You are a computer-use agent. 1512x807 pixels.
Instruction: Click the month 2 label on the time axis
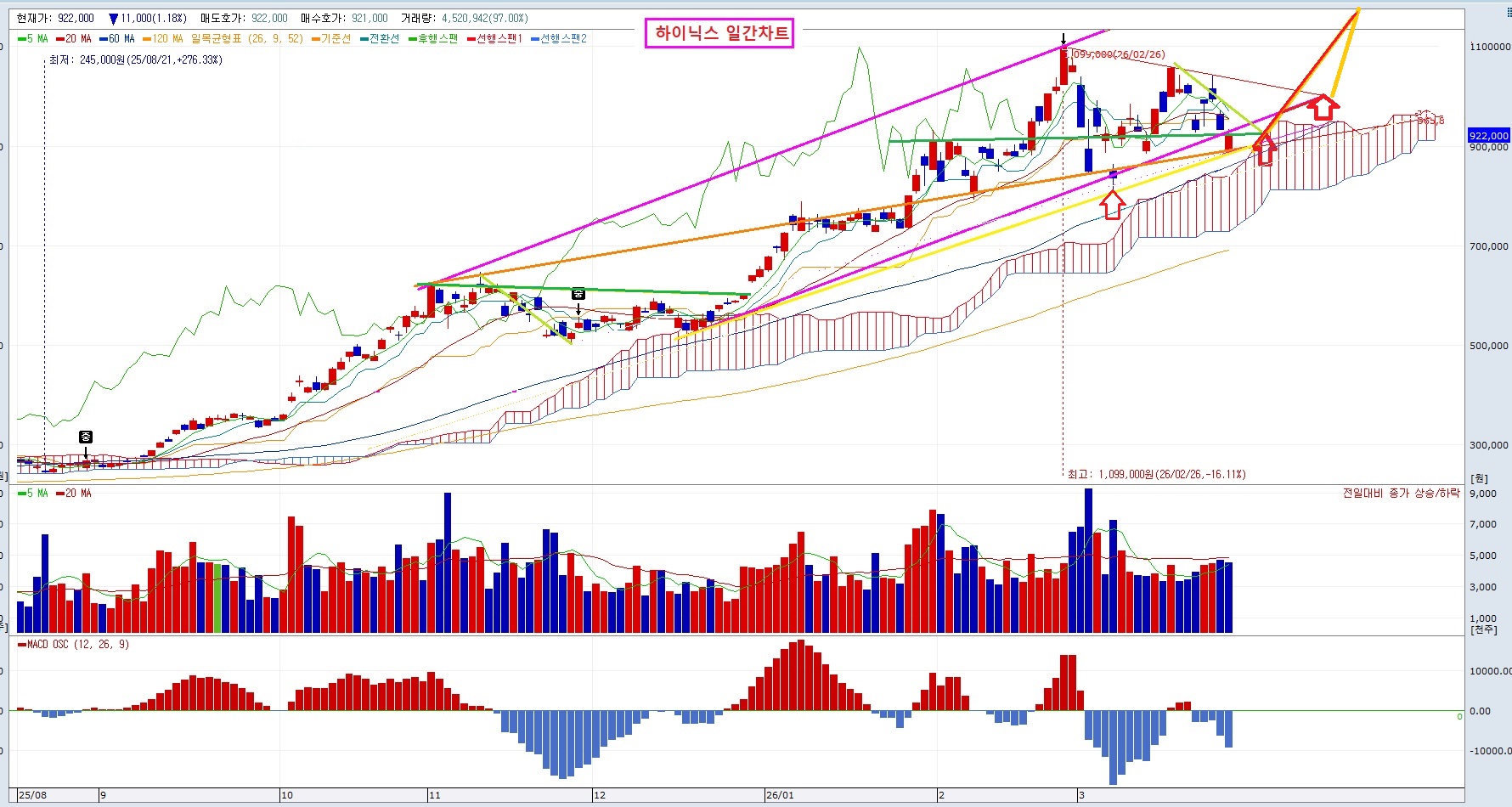coord(941,795)
